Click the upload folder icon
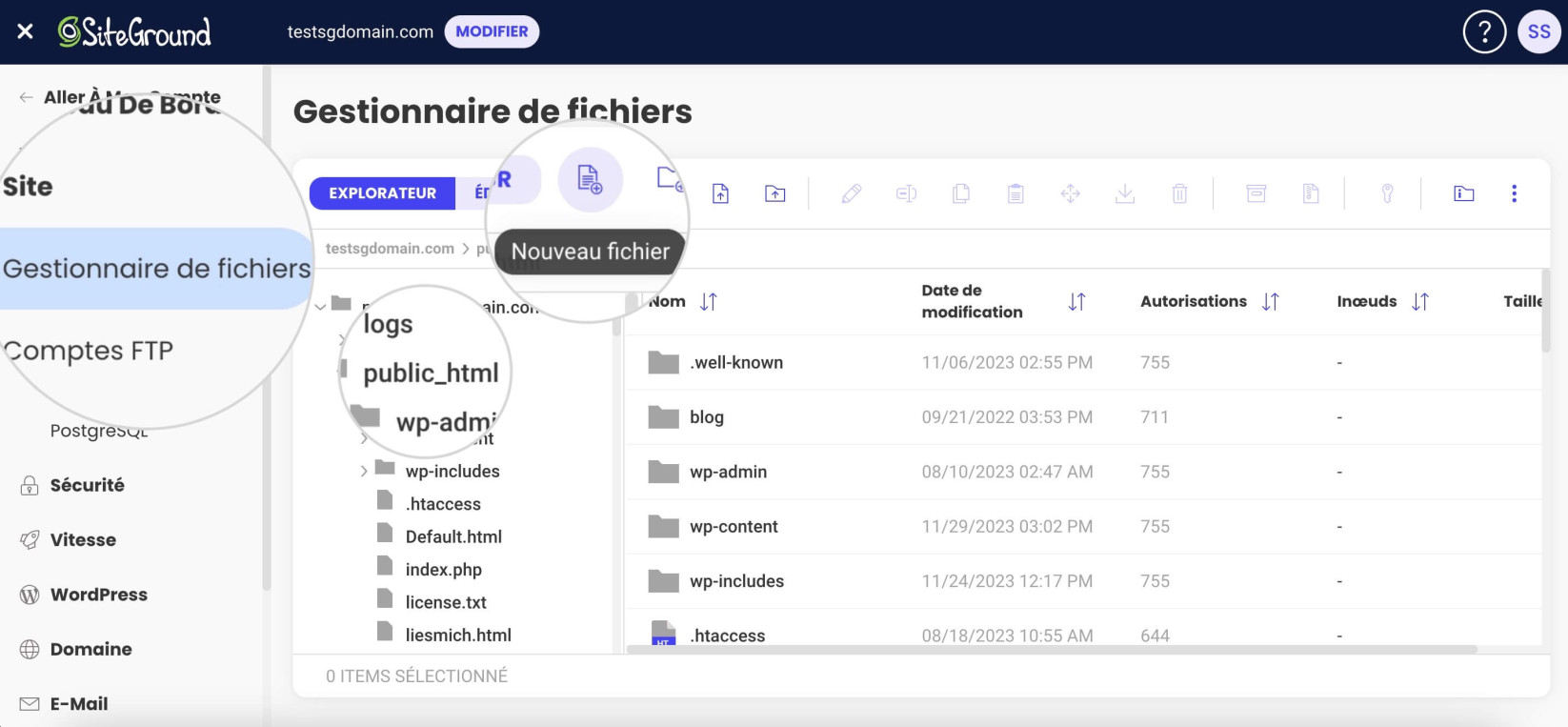Screen dimensions: 1568x727 [775, 193]
